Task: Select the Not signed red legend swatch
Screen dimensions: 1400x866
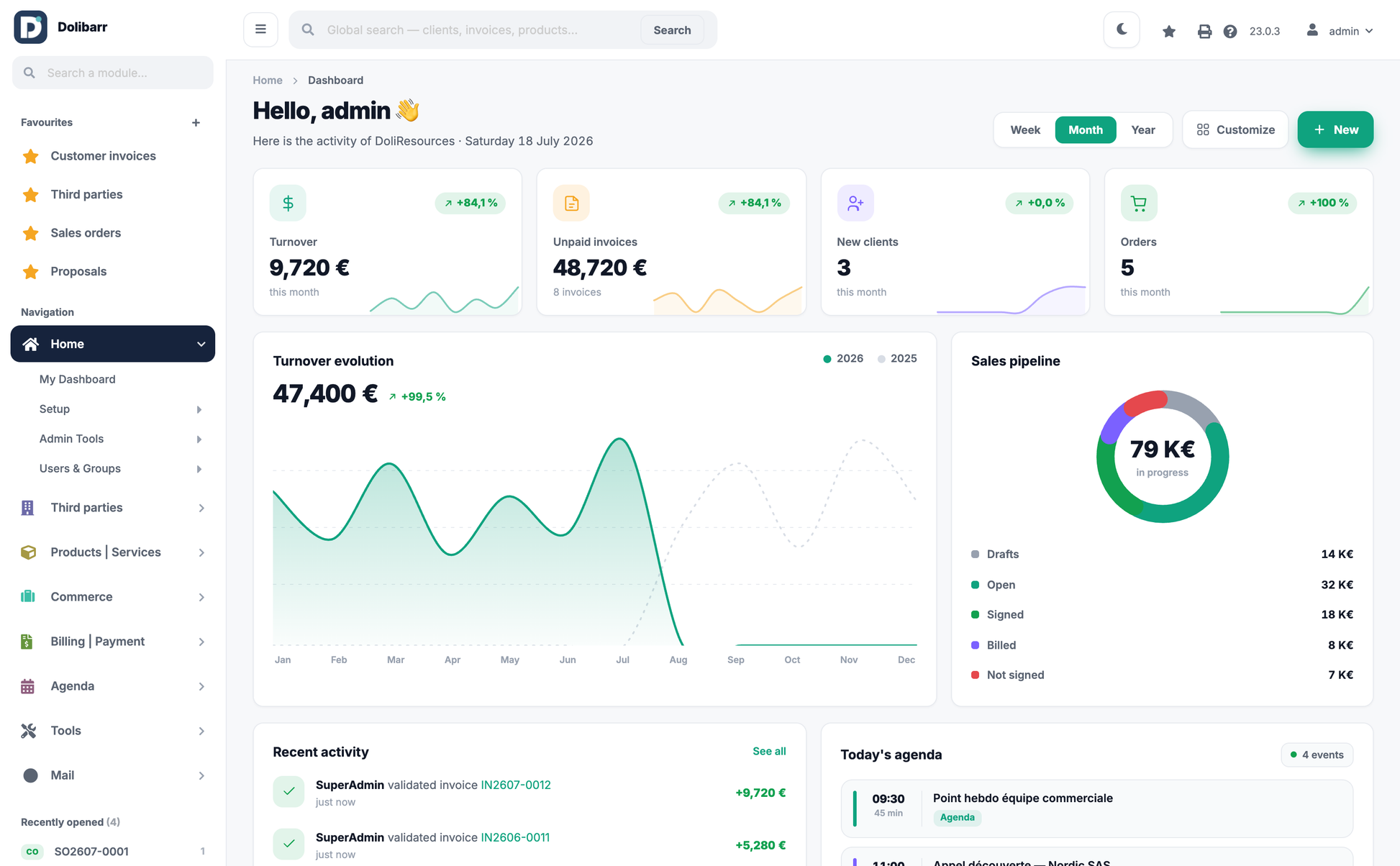Action: click(x=975, y=675)
